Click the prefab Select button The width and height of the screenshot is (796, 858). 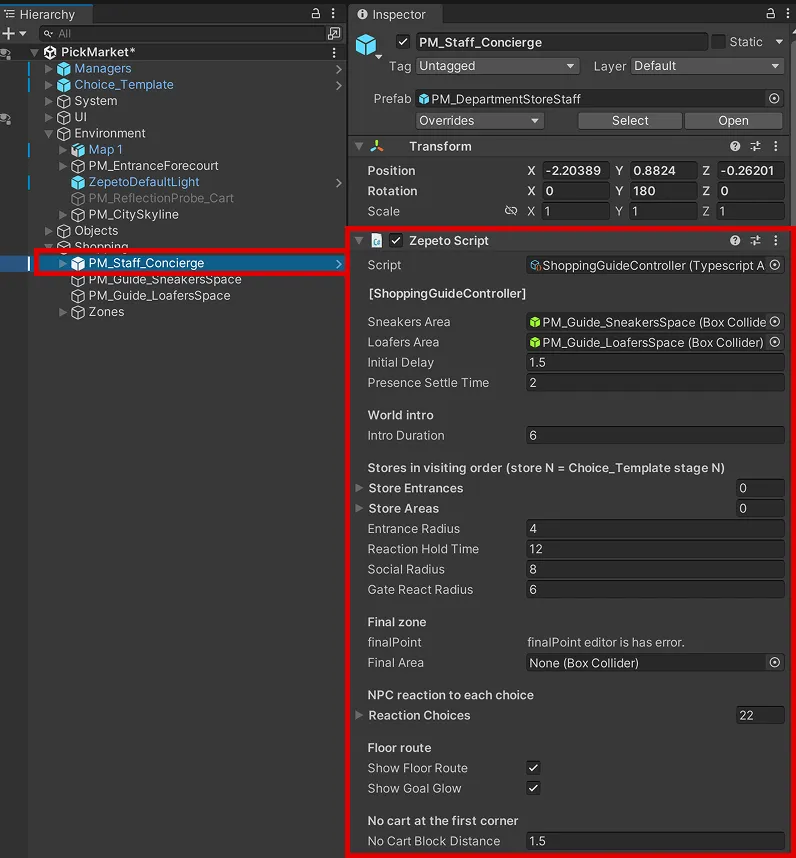tap(630, 120)
